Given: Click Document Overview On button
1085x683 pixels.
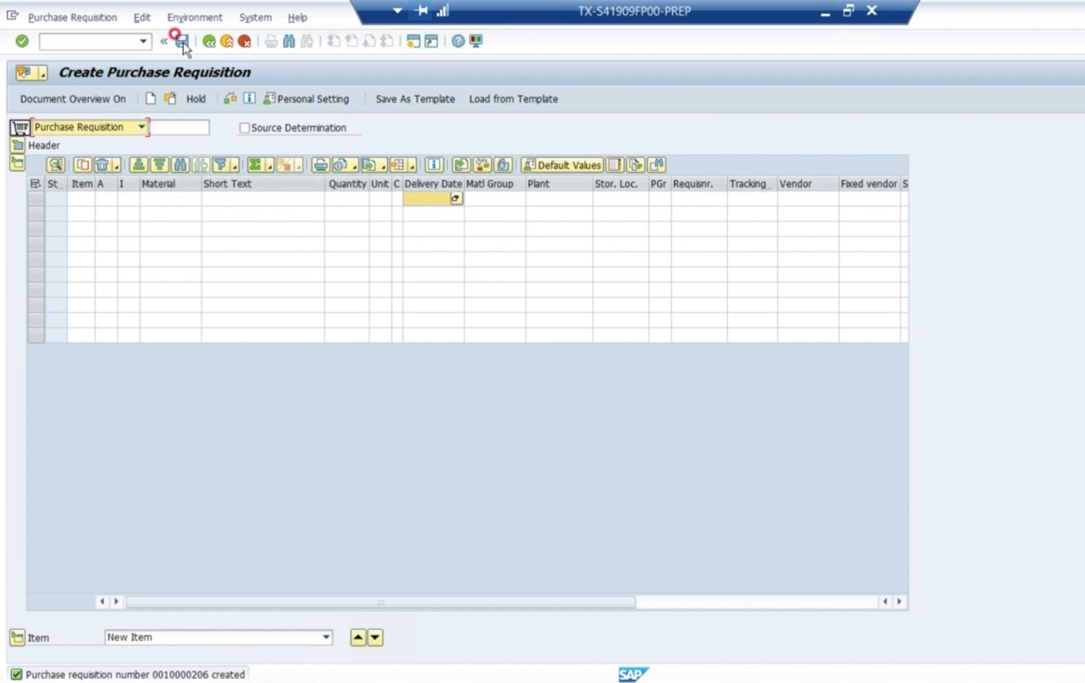Looking at the screenshot, I should pos(73,99).
